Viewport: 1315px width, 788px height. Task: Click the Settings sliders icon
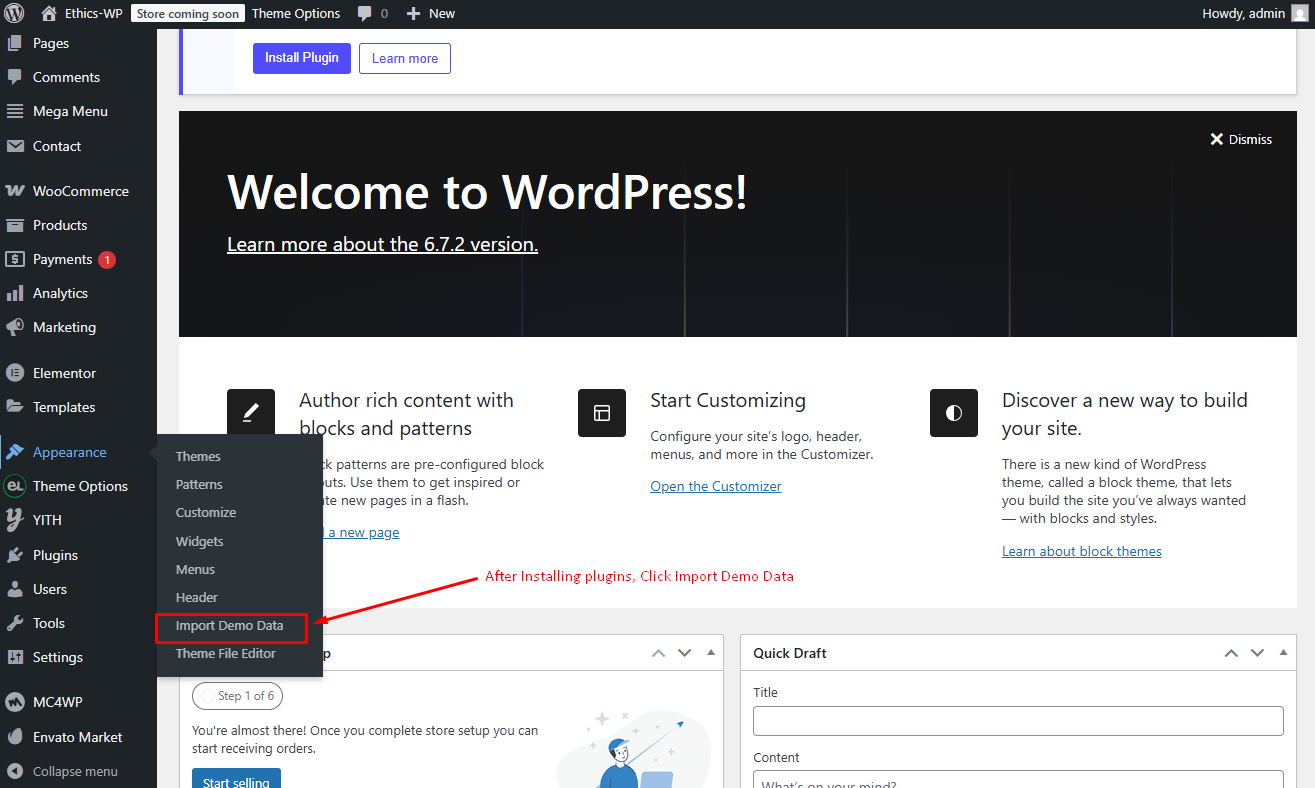click(x=15, y=657)
